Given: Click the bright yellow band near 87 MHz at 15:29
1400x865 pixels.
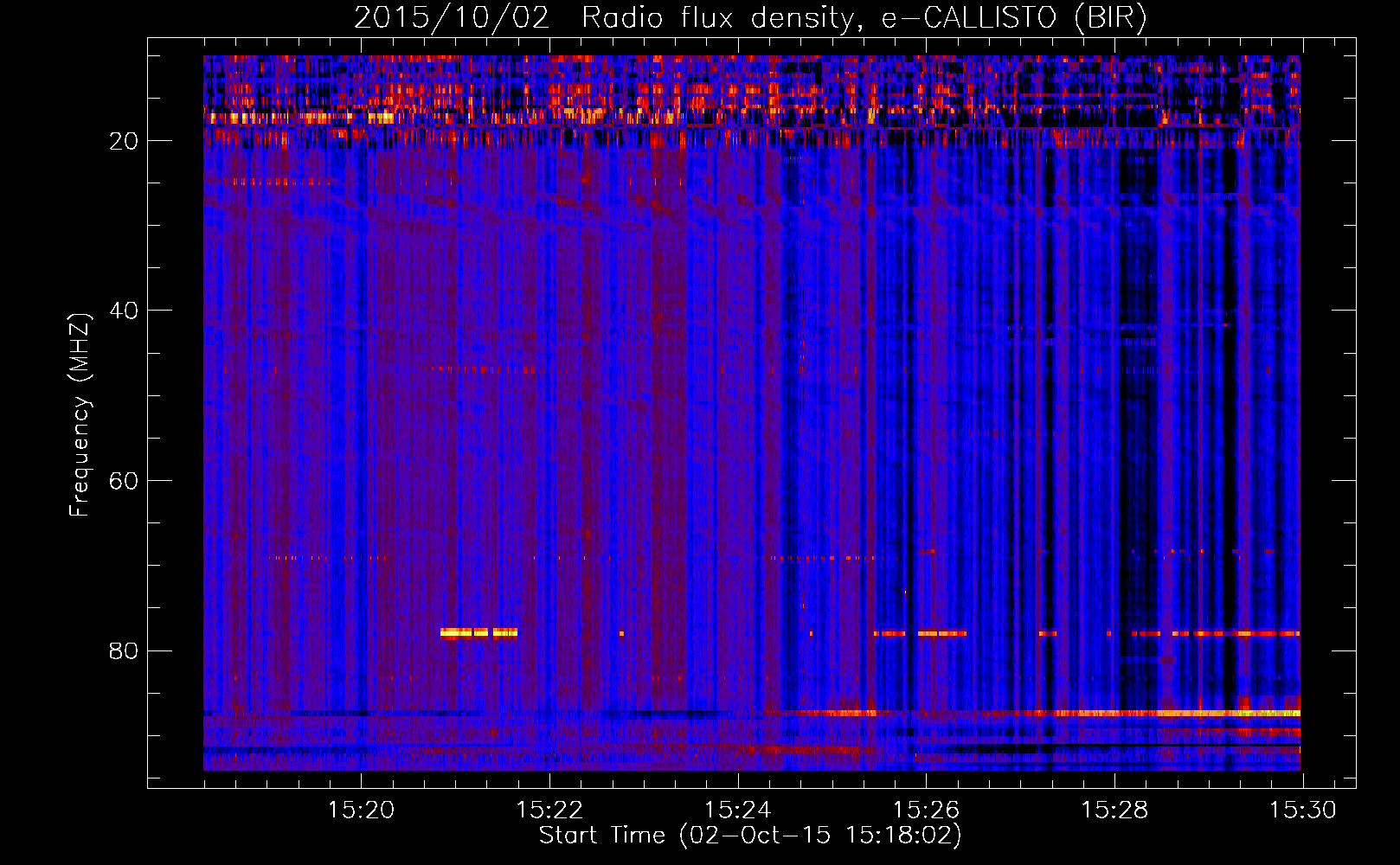Looking at the screenshot, I should click(x=1229, y=713).
